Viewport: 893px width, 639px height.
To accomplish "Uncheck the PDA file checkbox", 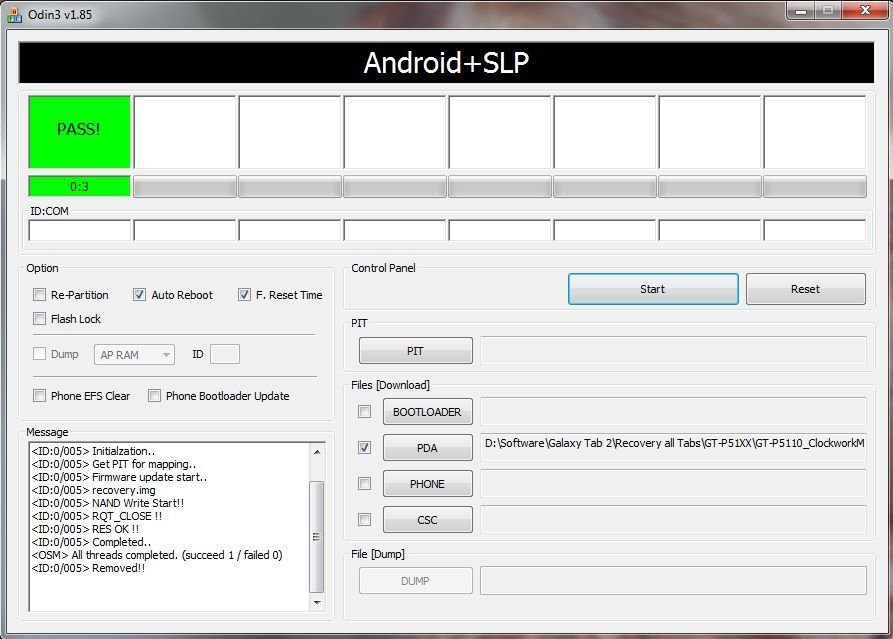I will [x=364, y=448].
